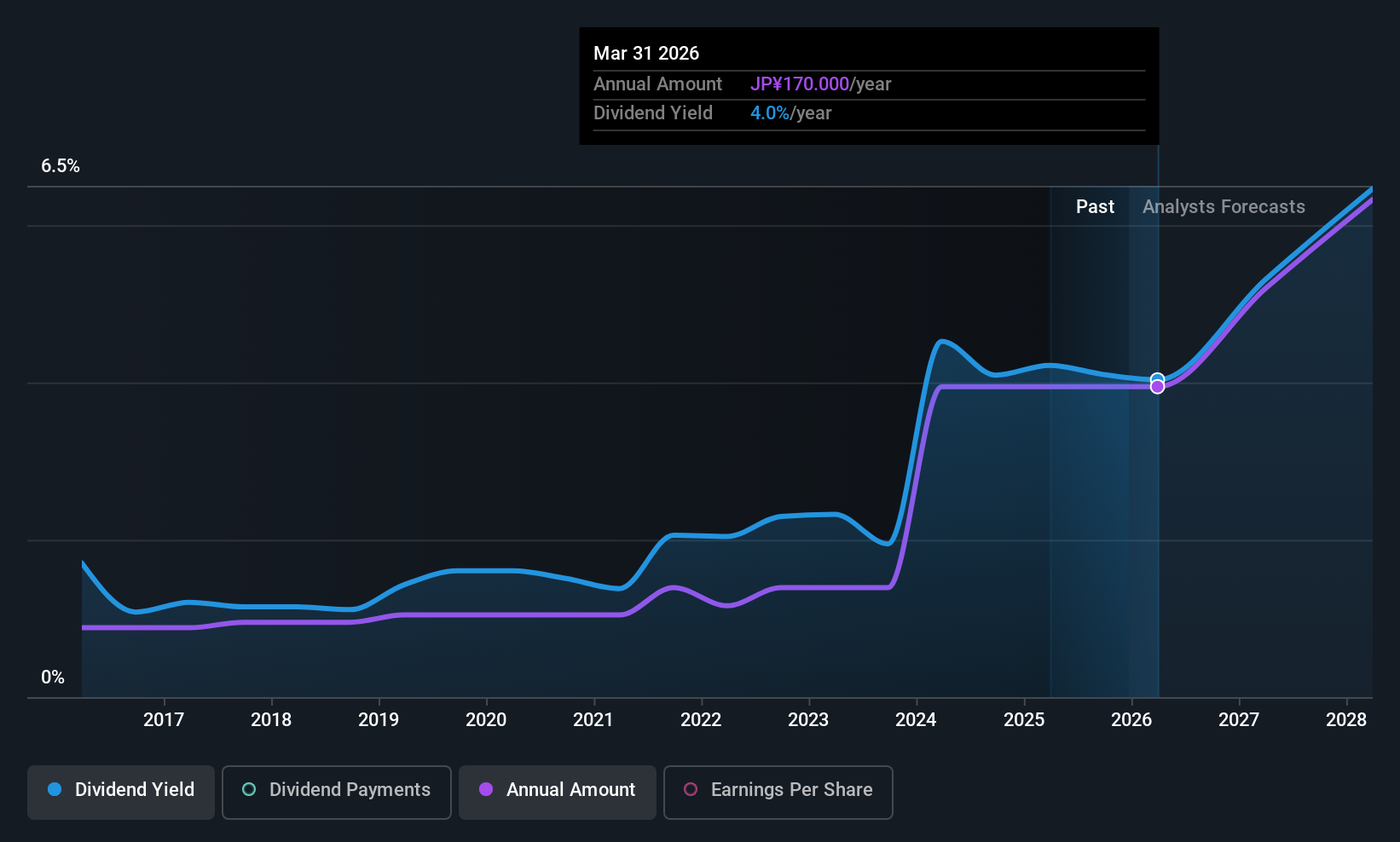Click the 2018 x-axis label
This screenshot has width=1400, height=842.
(271, 720)
